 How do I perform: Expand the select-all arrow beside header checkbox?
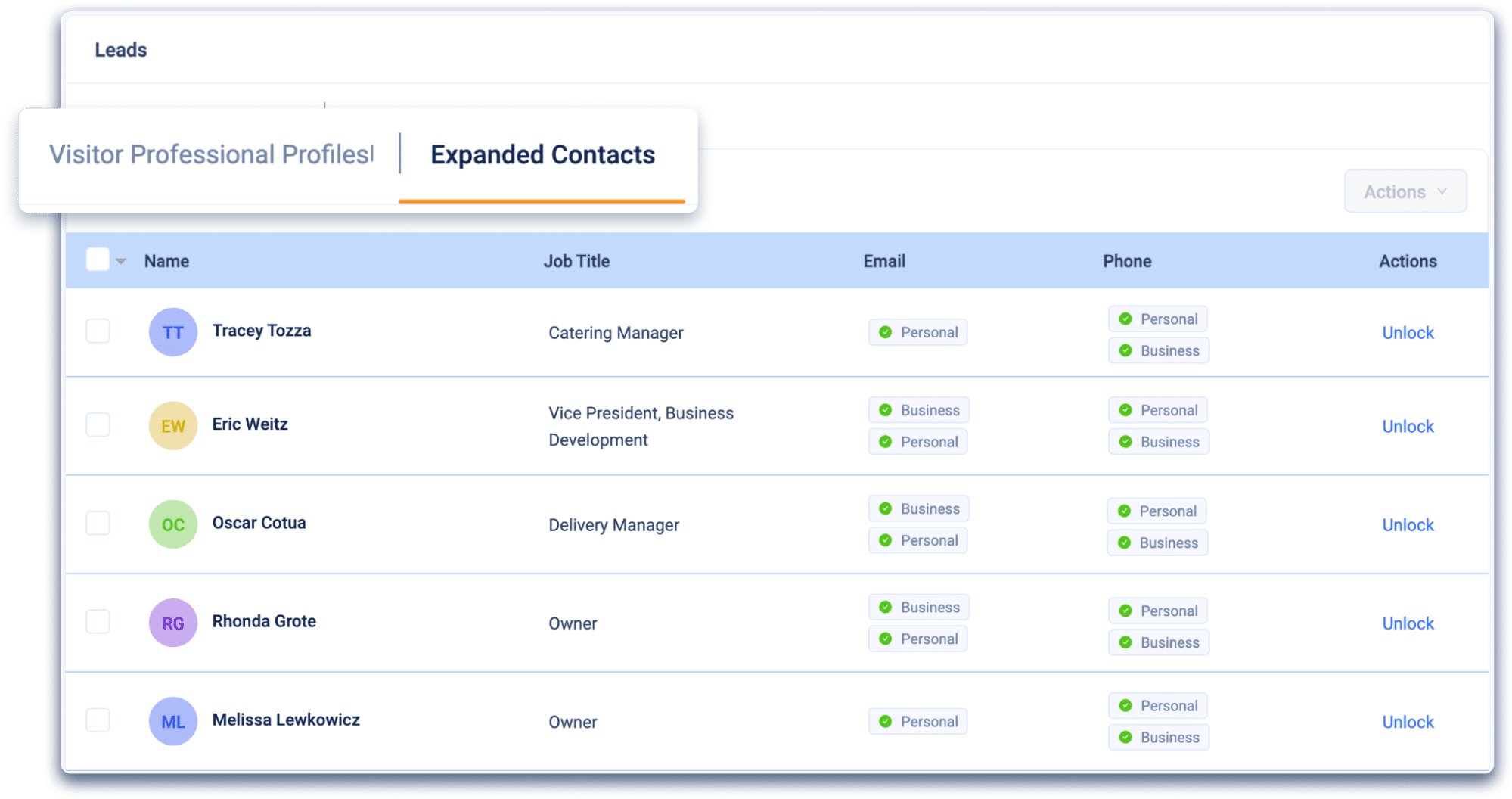121,261
